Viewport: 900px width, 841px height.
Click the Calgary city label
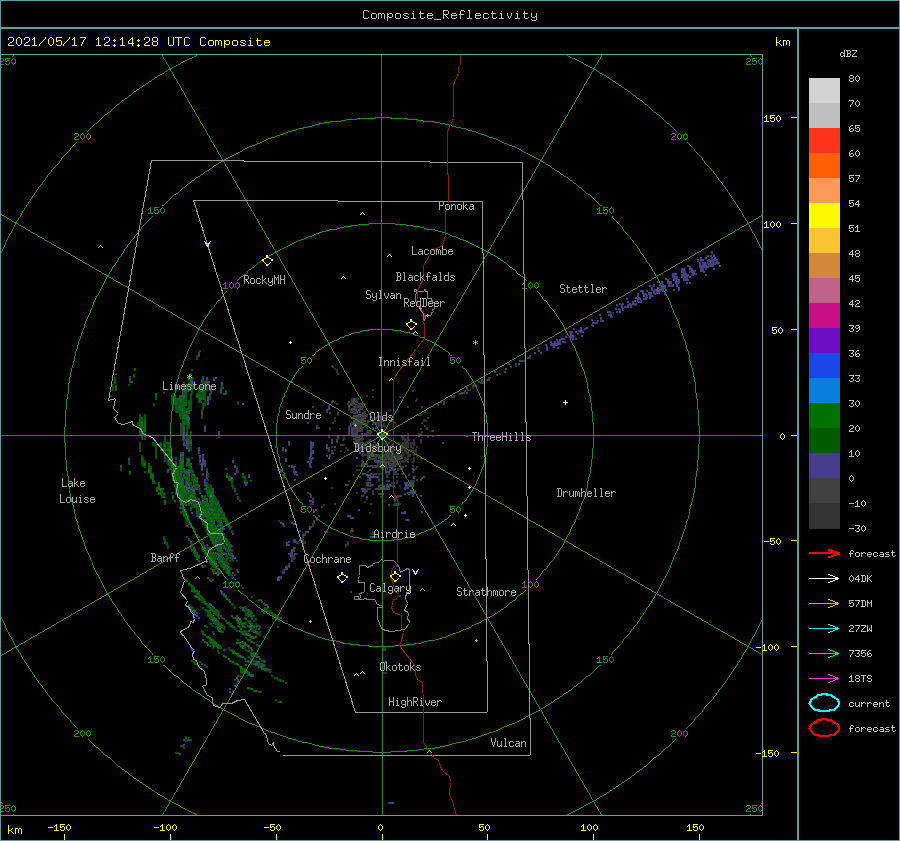click(390, 588)
